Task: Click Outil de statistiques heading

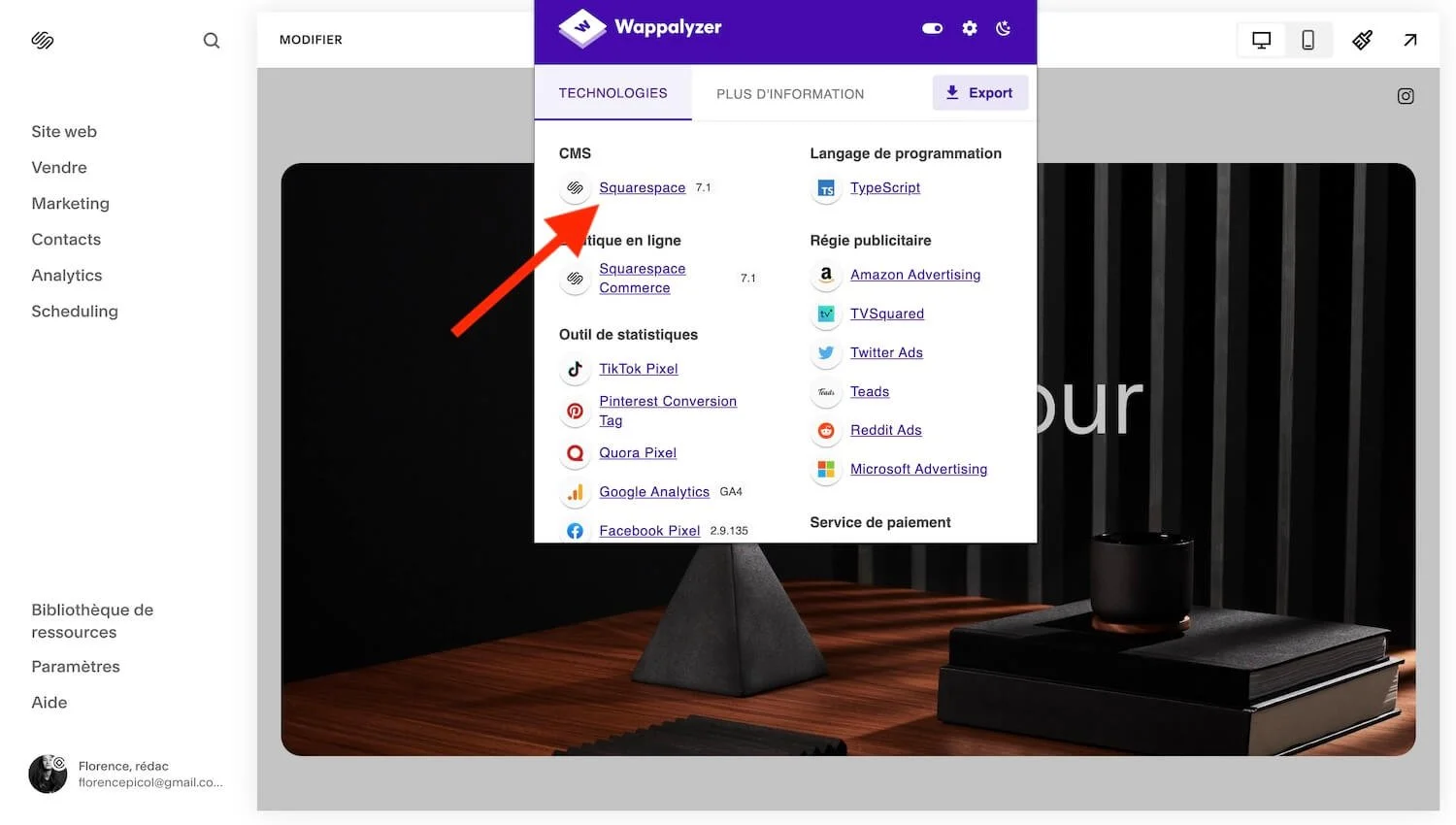Action: click(x=628, y=335)
